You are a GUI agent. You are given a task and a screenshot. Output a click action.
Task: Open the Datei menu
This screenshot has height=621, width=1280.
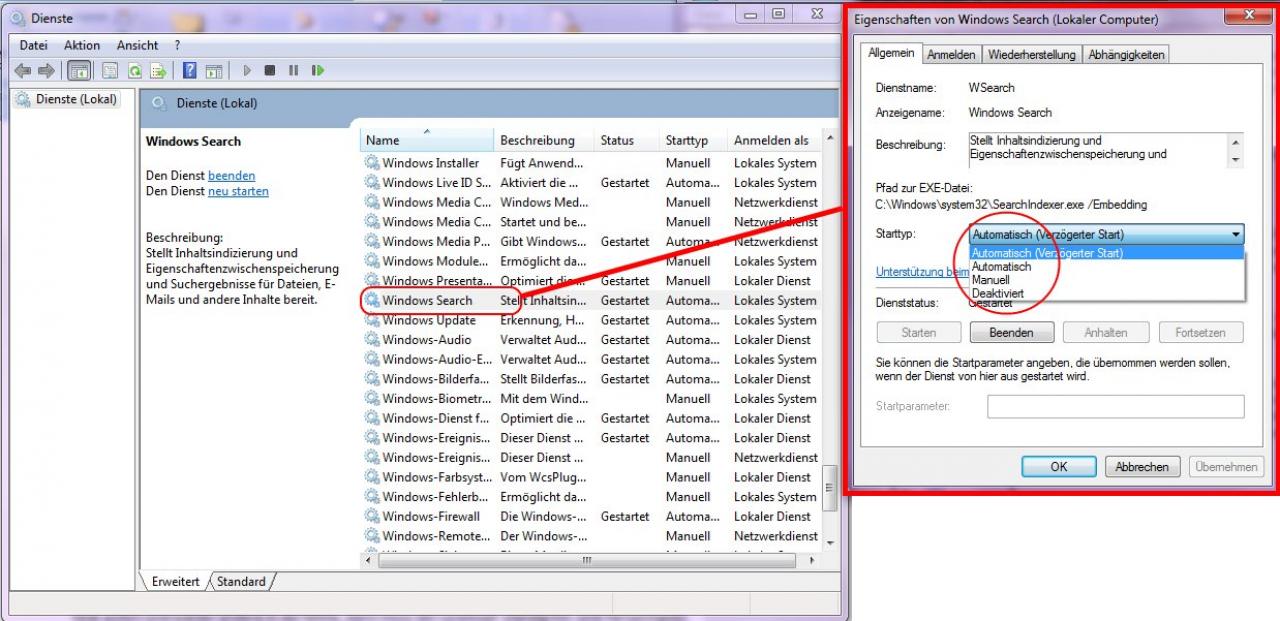(33, 45)
